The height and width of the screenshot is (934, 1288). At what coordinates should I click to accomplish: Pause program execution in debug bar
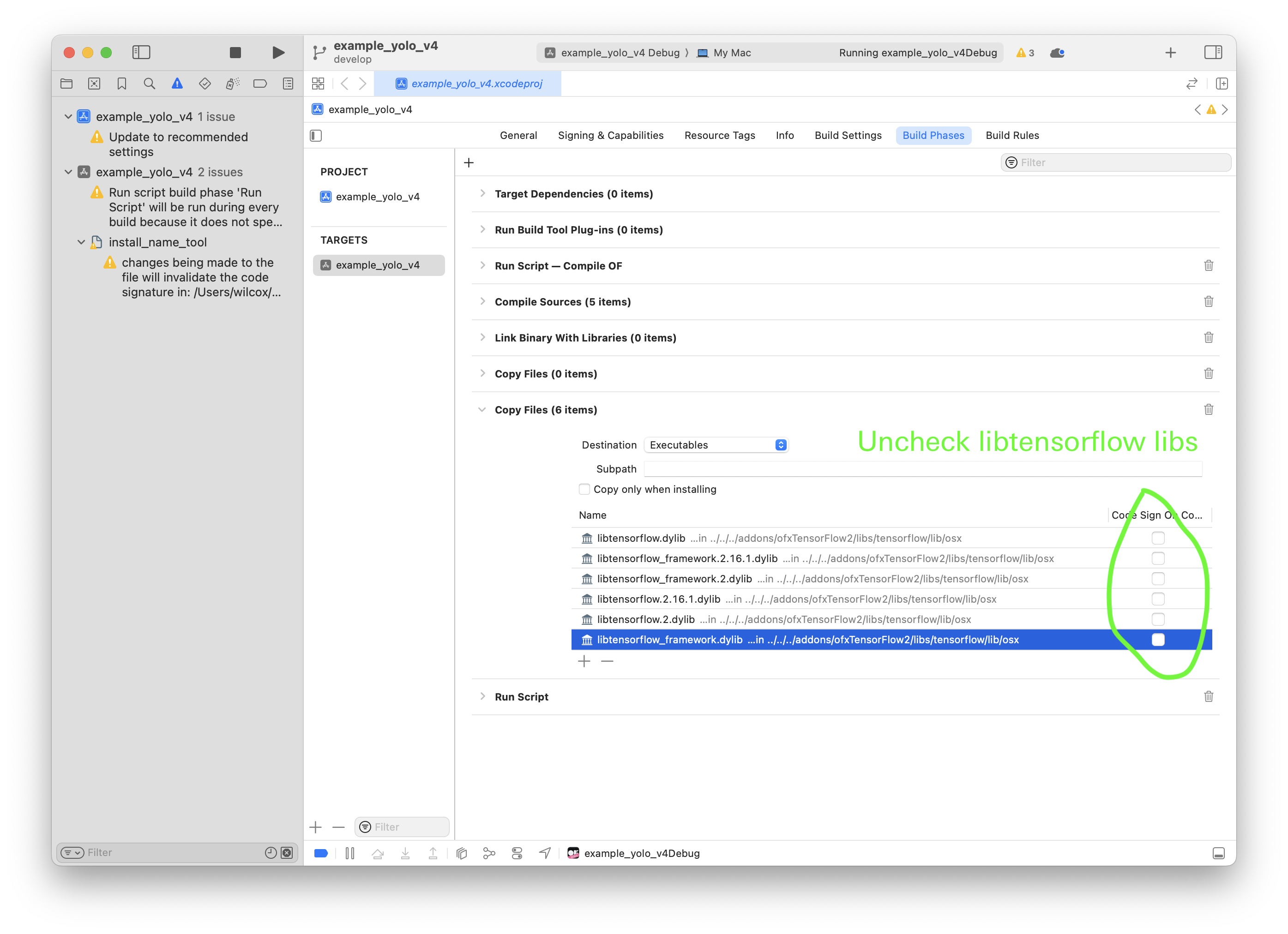point(350,853)
